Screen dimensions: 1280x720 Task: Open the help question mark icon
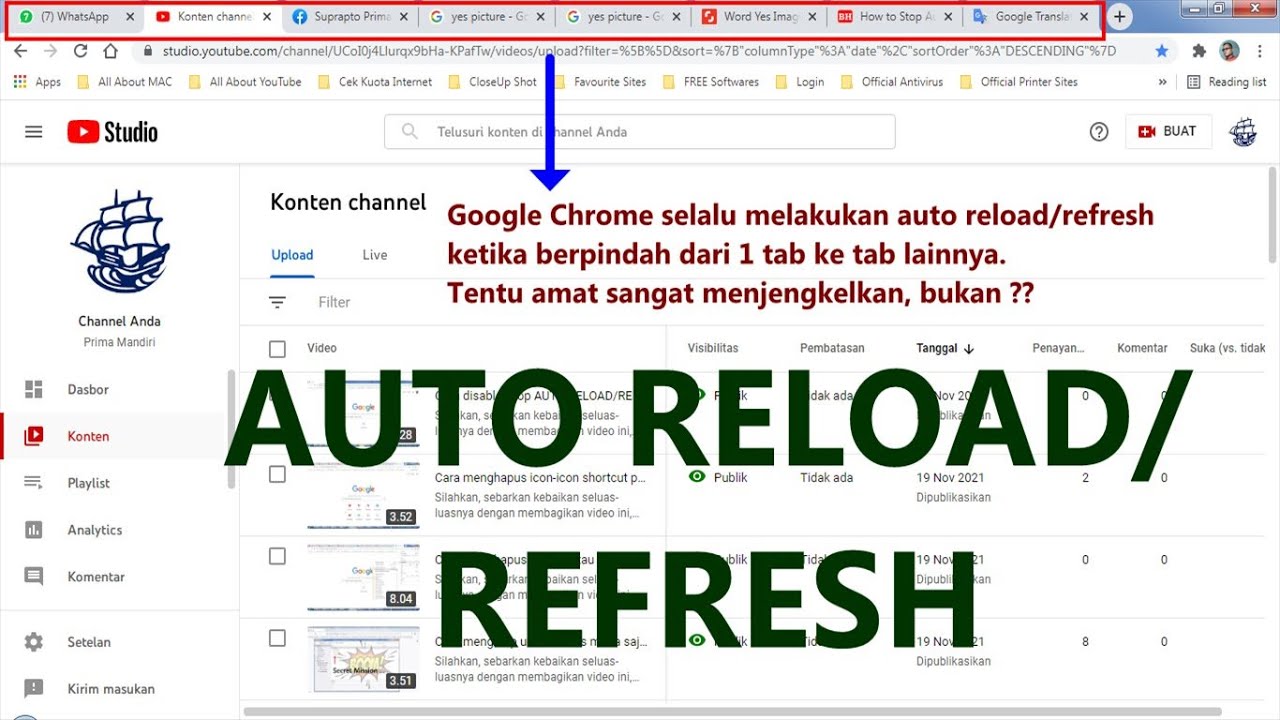(1099, 131)
